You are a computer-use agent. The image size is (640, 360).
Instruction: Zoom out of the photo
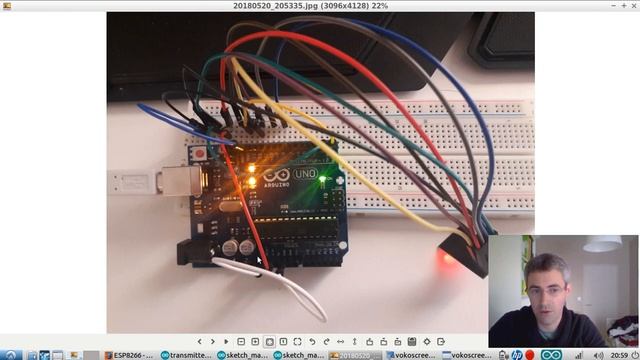[241, 342]
